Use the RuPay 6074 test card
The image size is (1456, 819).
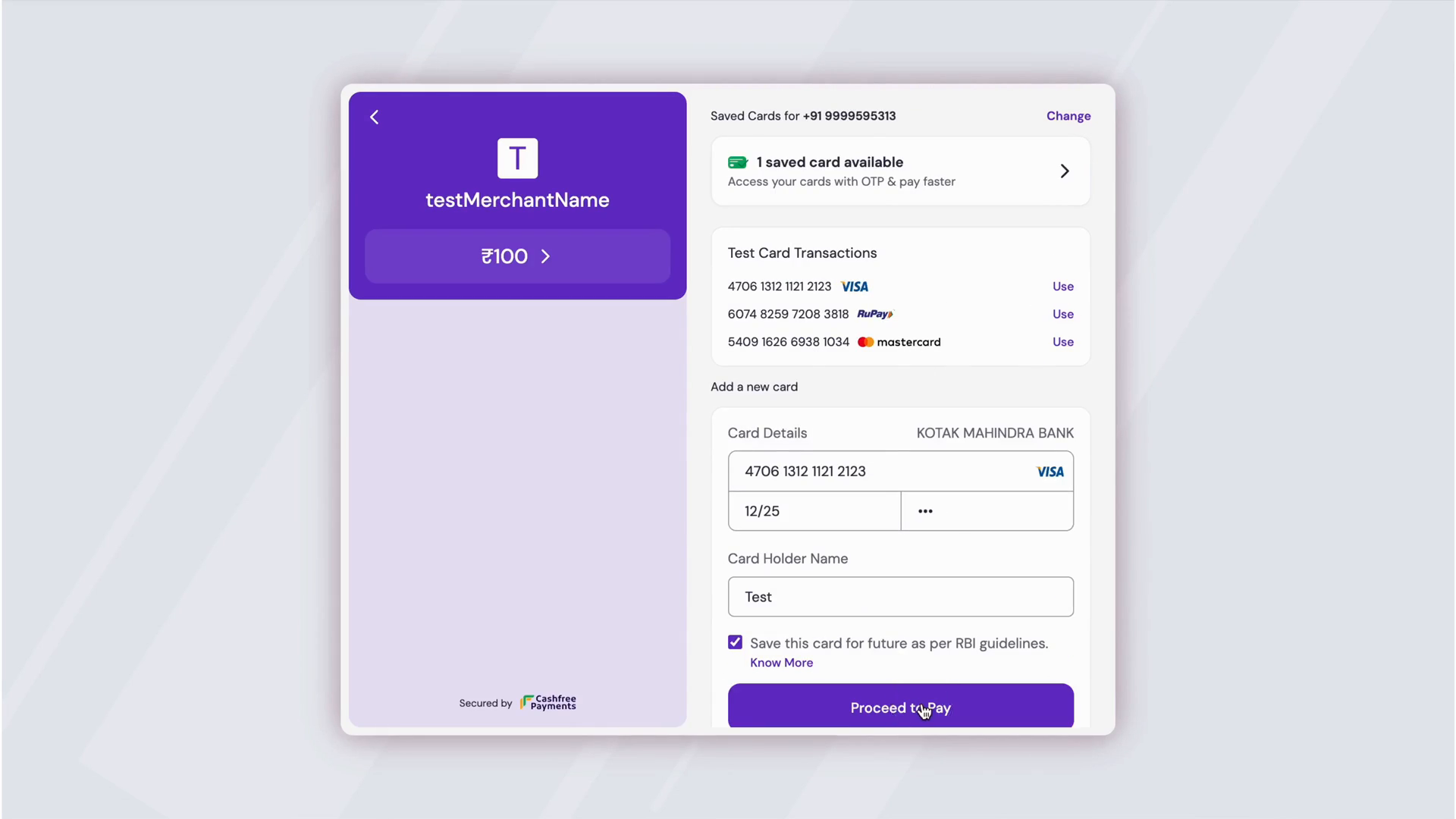point(1062,314)
